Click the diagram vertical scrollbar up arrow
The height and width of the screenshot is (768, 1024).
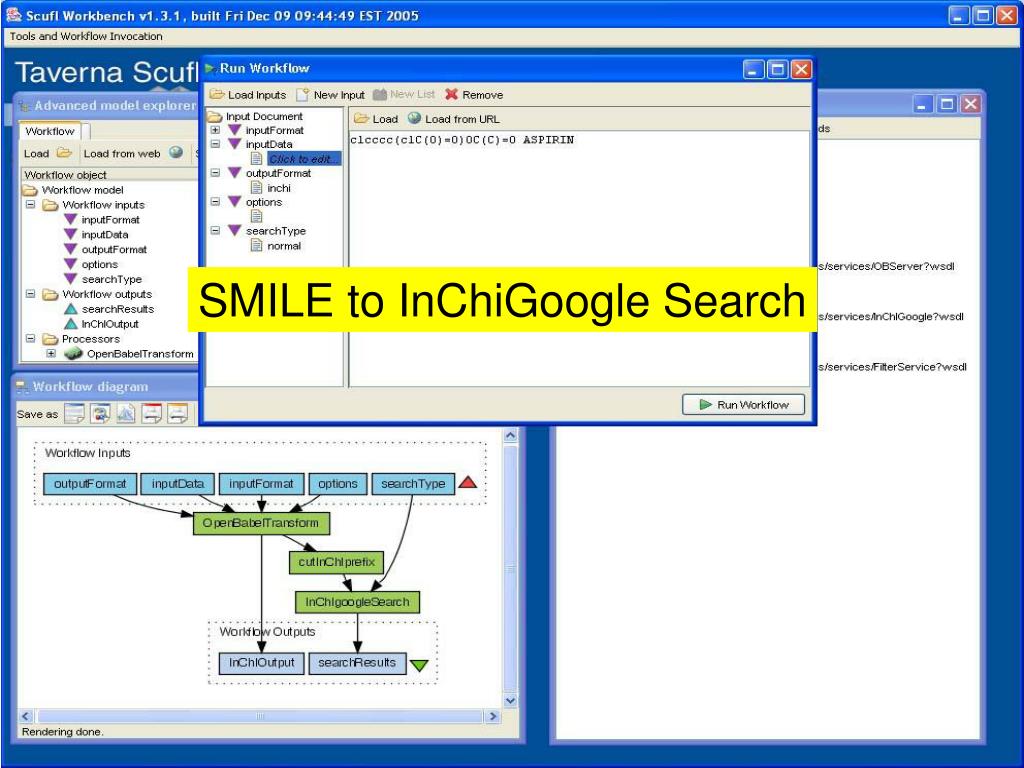(x=511, y=435)
